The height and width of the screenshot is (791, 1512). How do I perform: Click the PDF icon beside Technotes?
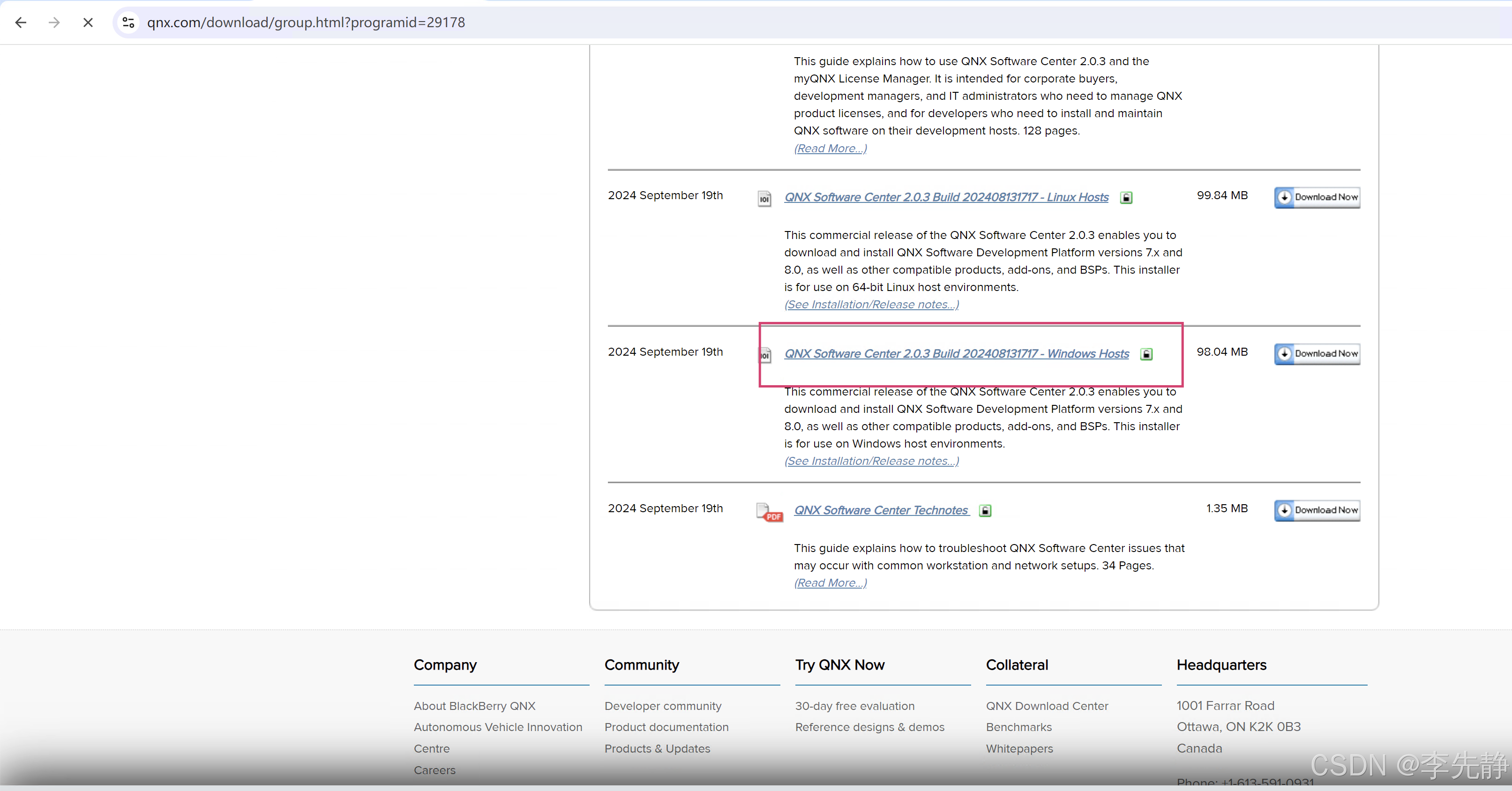(x=769, y=511)
